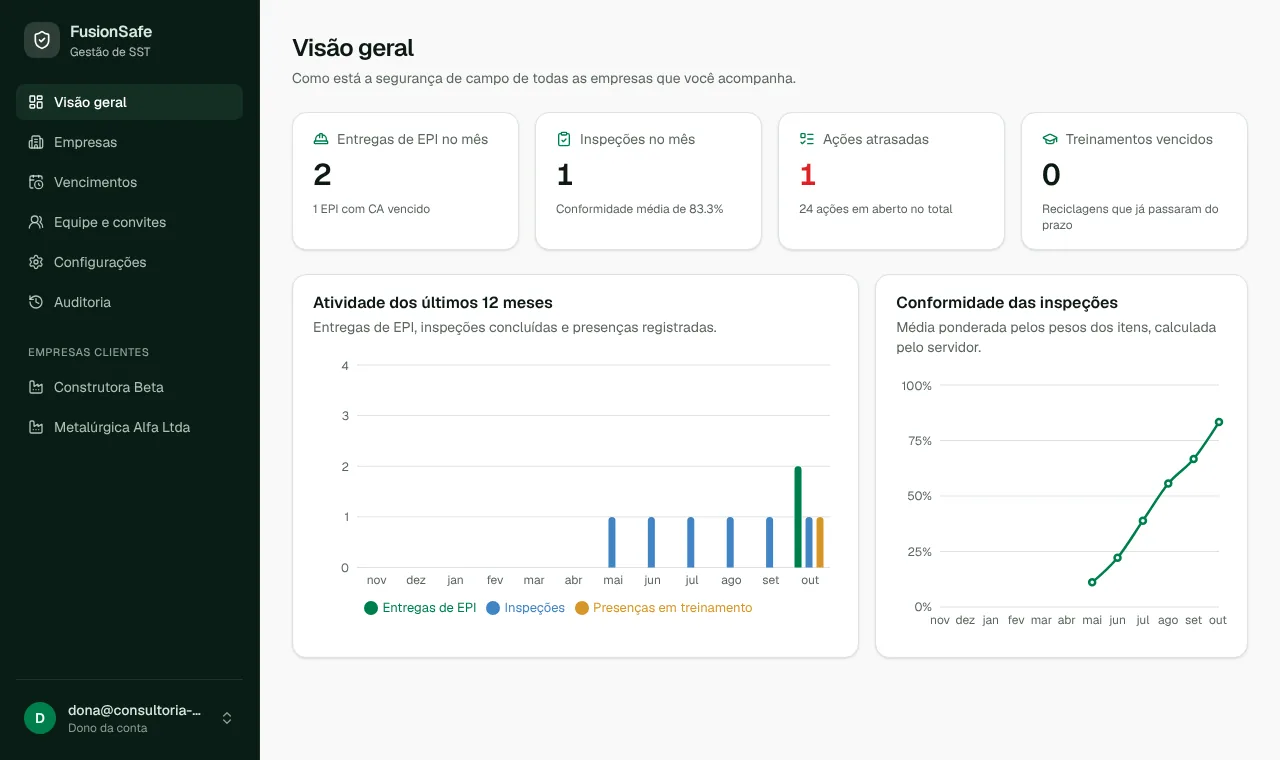1280x760 pixels.
Task: Click the text "1 EPI com CA vencido"
Action: 372,209
